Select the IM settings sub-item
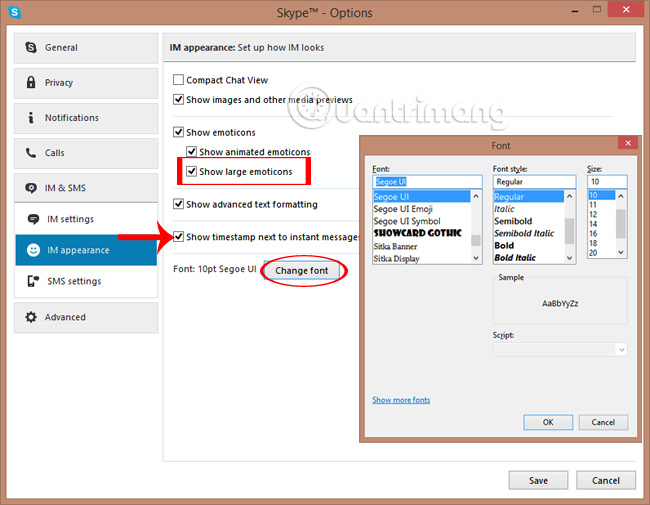 [86, 219]
